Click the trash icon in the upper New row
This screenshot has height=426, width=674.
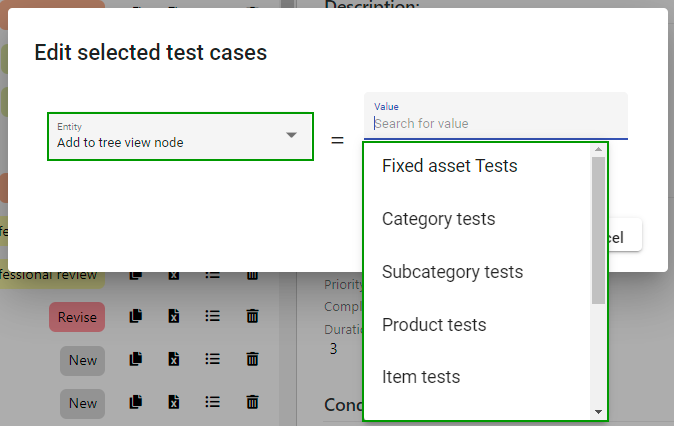click(252, 359)
